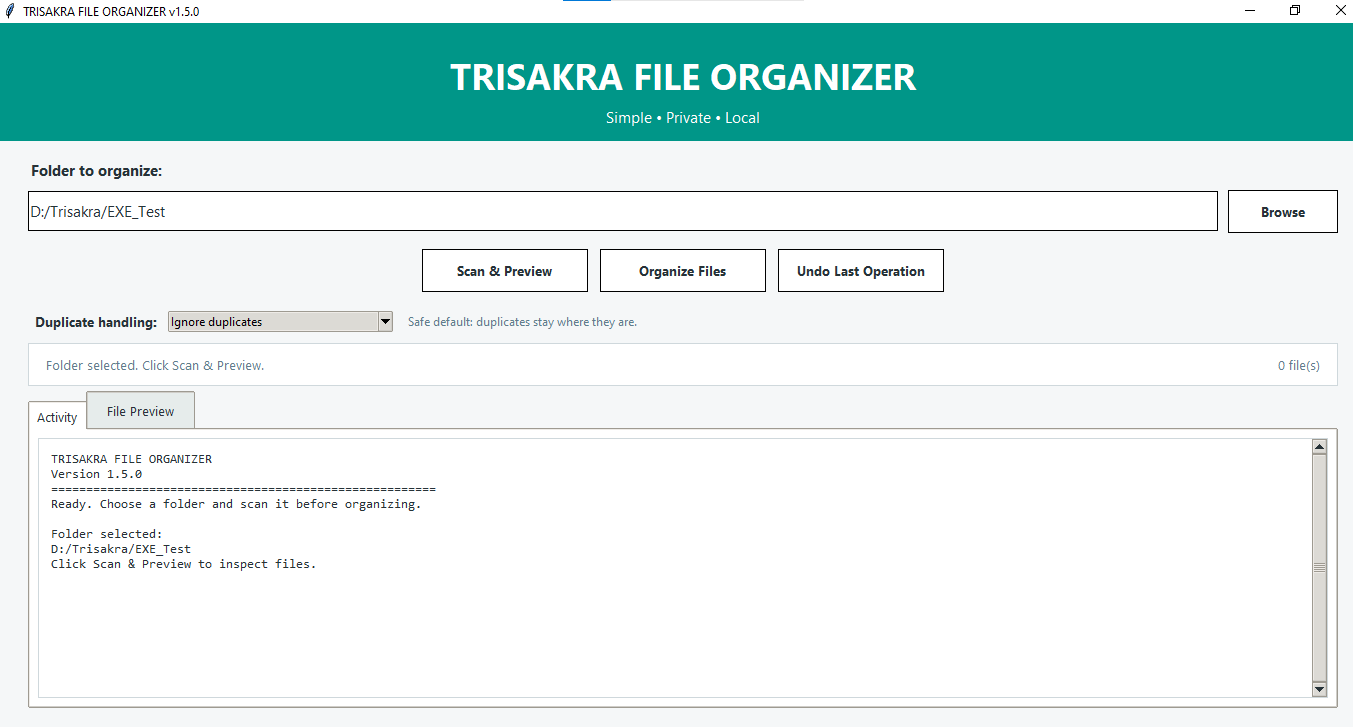1353x727 pixels.
Task: Select the Activity tab
Action: click(x=57, y=417)
